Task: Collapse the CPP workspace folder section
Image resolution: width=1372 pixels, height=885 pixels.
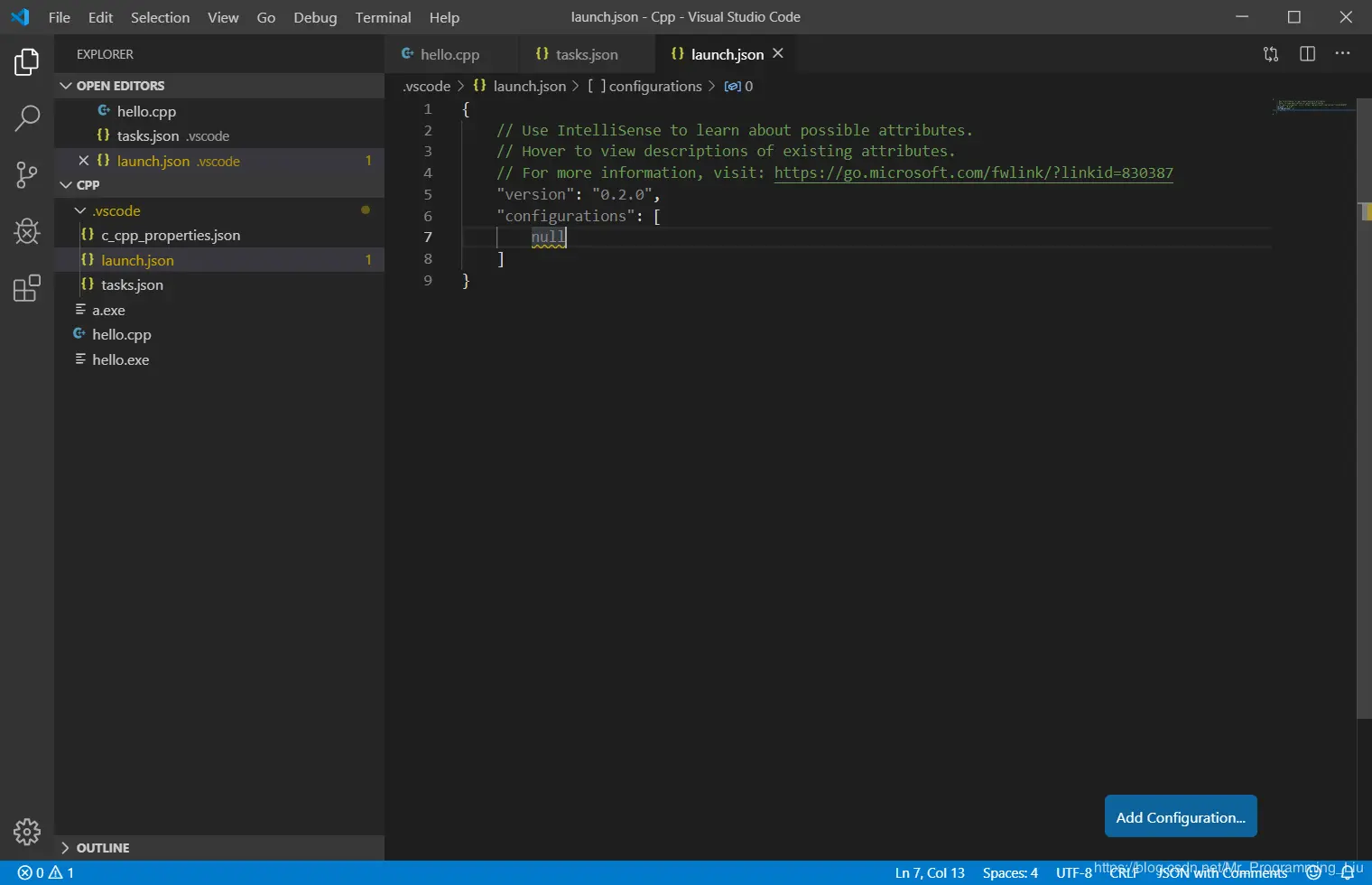Action: click(x=219, y=185)
